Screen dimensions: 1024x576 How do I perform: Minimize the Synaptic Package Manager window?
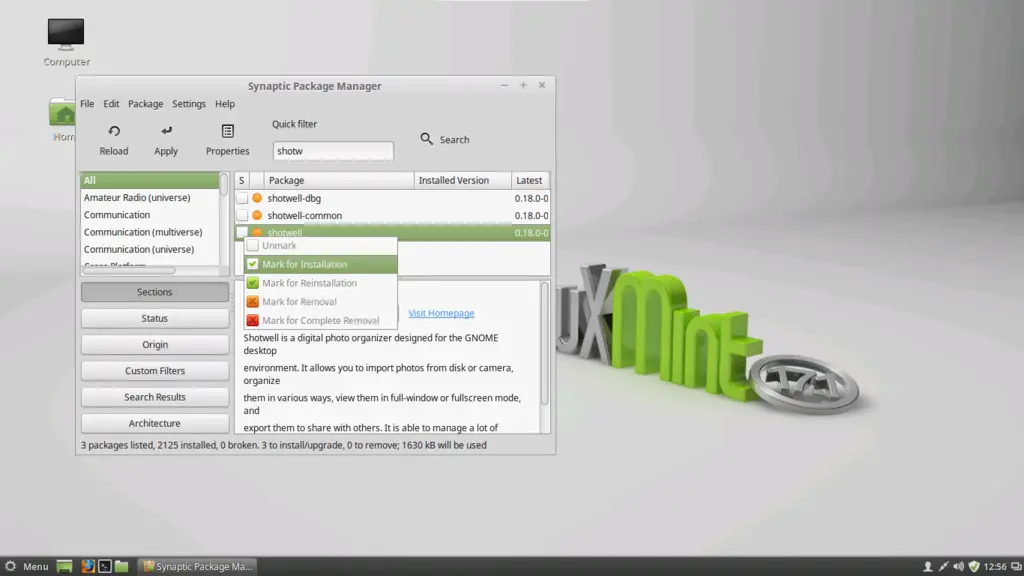(504, 85)
